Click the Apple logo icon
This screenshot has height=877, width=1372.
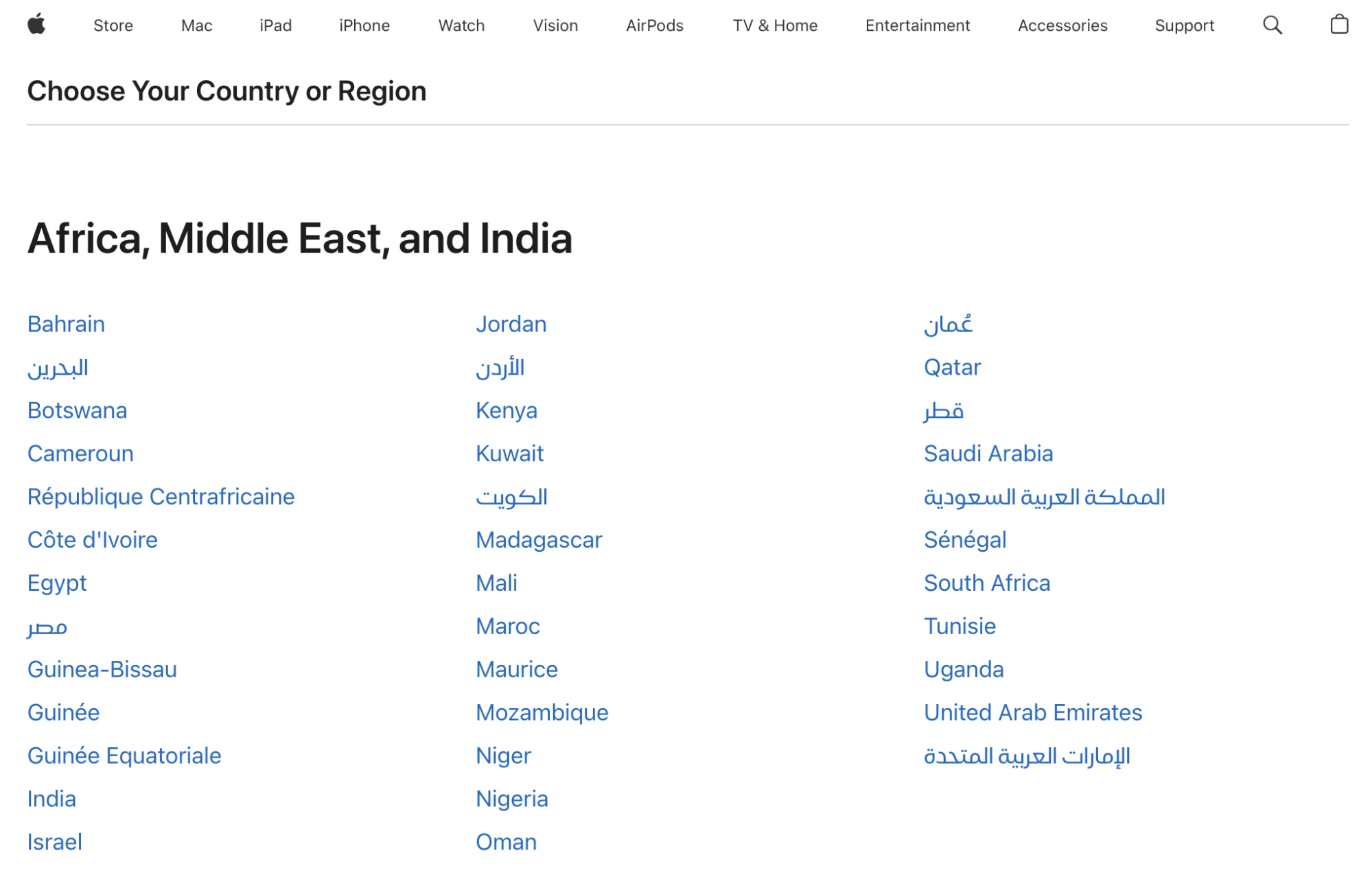(36, 25)
